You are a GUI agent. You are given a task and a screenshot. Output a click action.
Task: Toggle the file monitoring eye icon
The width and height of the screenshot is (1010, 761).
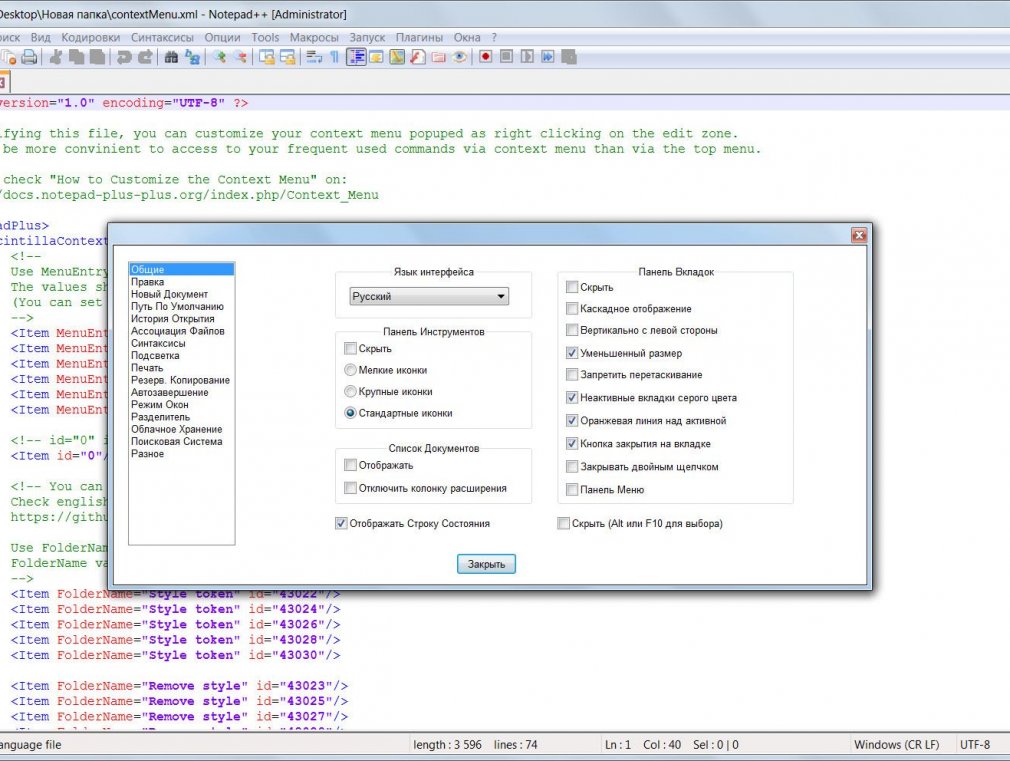459,57
